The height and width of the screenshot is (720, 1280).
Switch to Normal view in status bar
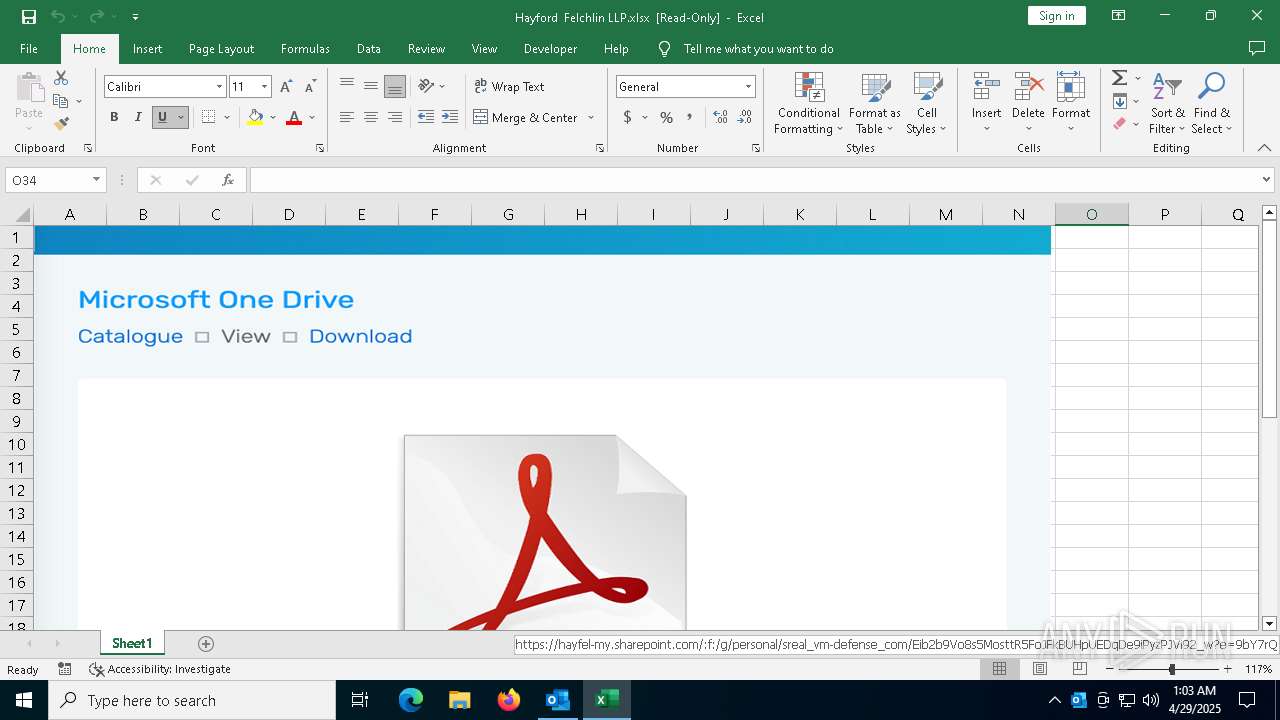click(x=999, y=669)
